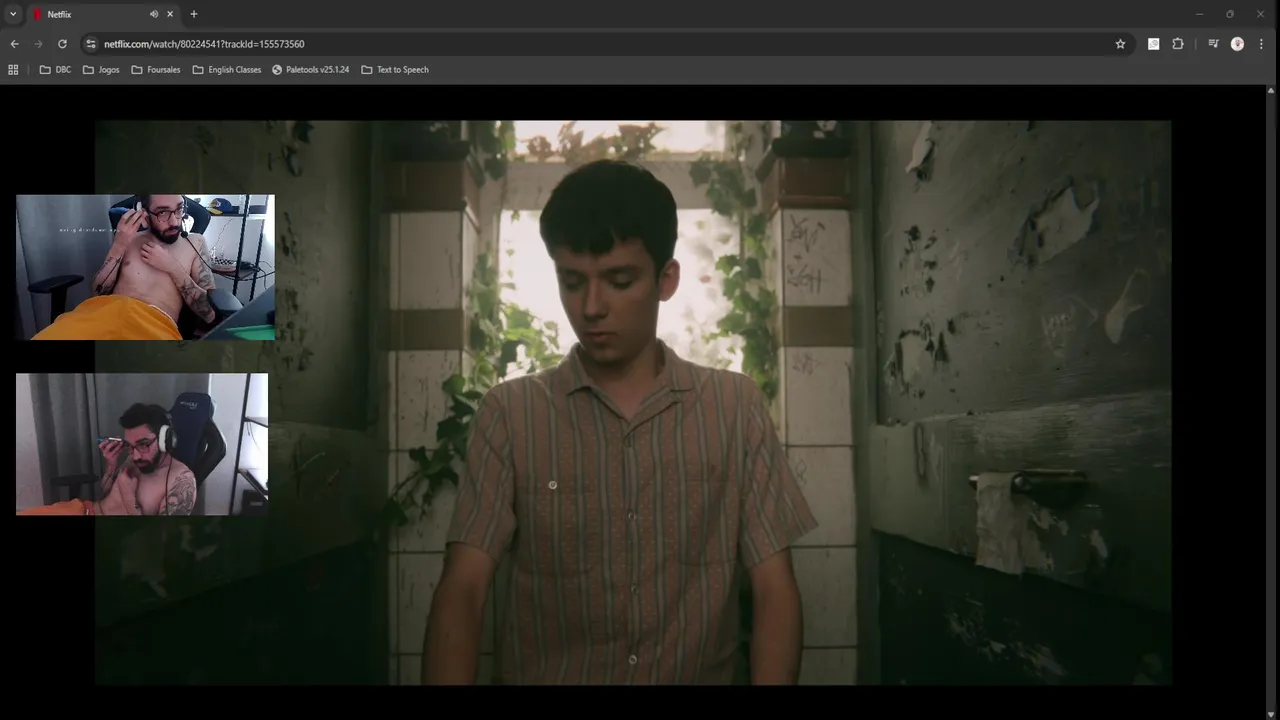
Task: Restore down the Chrome window
Action: point(1230,14)
